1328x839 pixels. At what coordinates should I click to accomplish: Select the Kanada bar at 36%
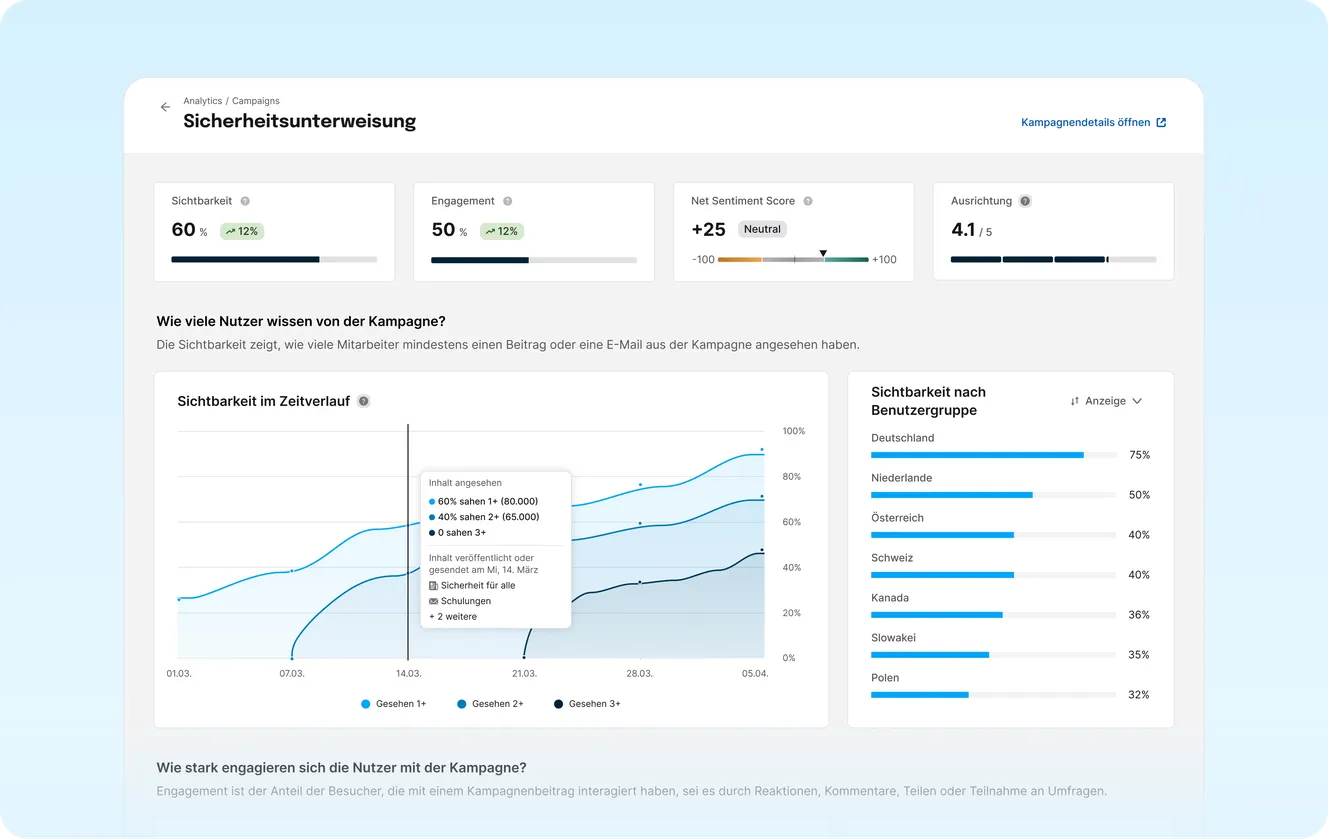[x=994, y=615]
